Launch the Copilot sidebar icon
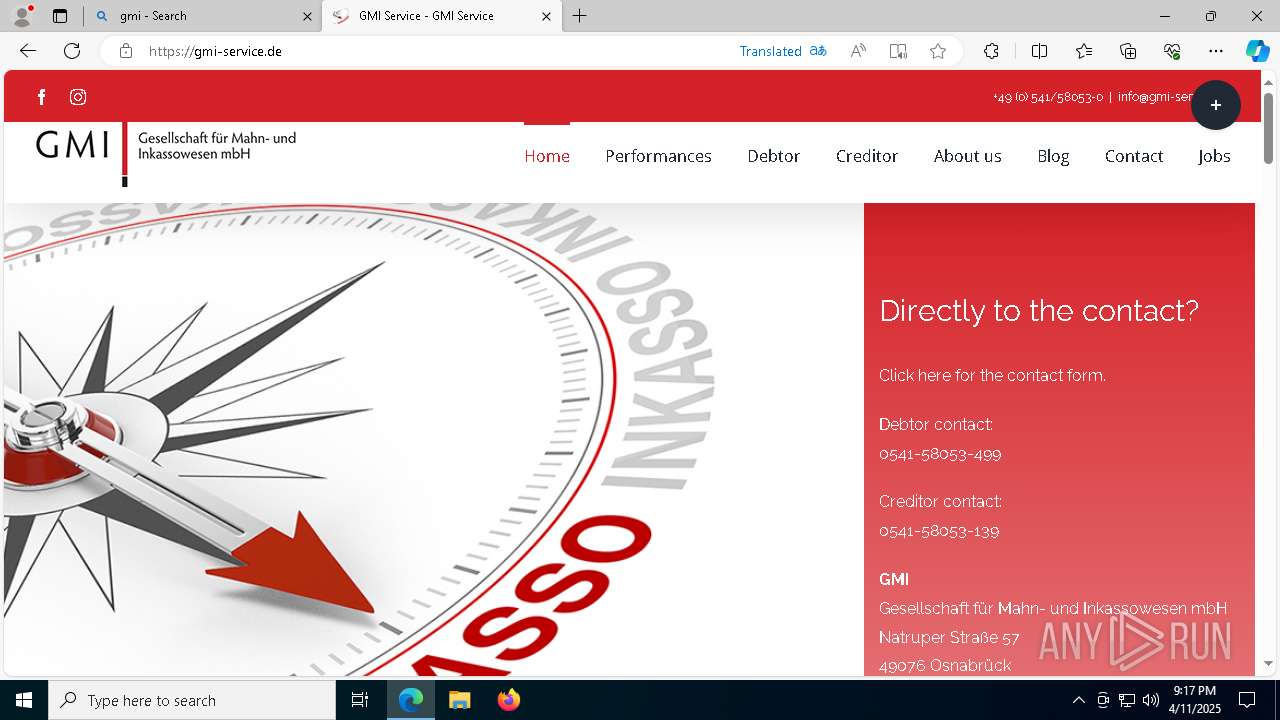This screenshot has height=720, width=1280. 1257,51
